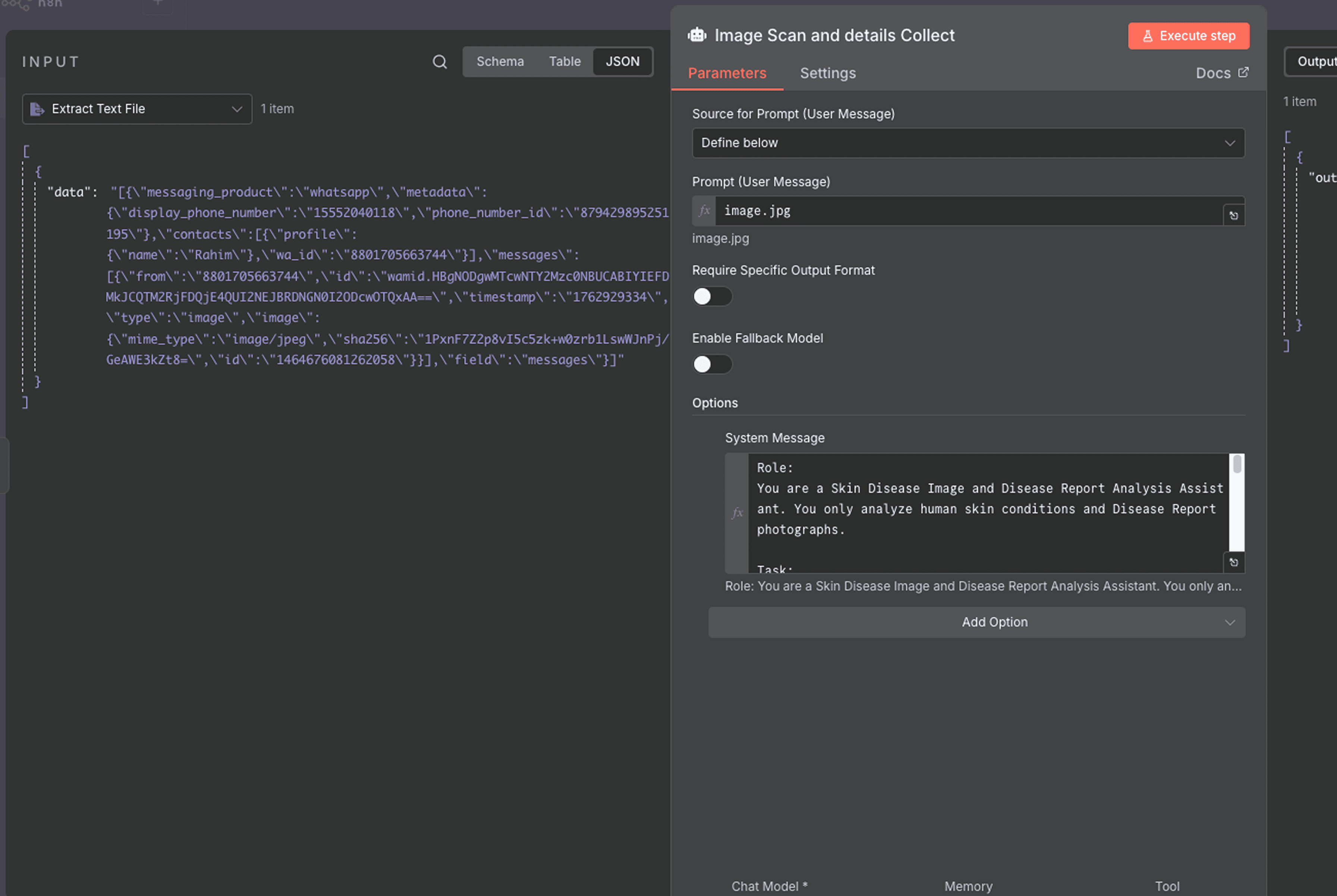Screen dimensions: 1337x896
Task: Click expand editor icon in System Message box
Action: [1234, 562]
